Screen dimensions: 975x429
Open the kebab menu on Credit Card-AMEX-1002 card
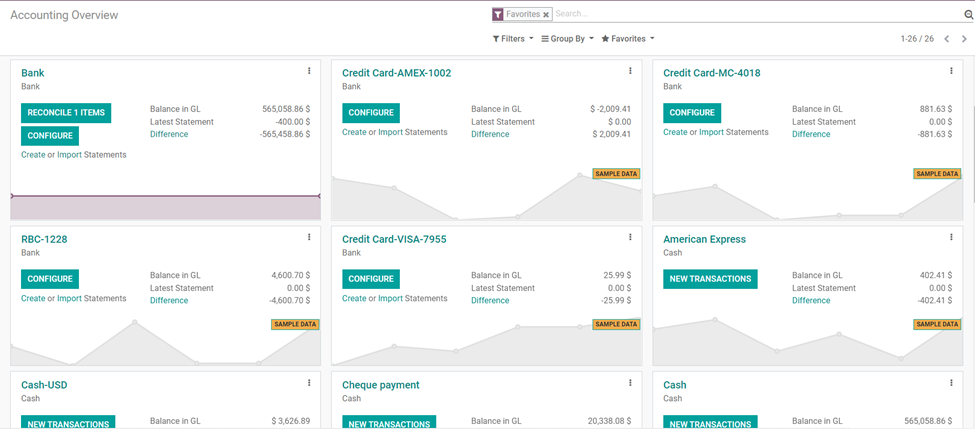pos(630,71)
